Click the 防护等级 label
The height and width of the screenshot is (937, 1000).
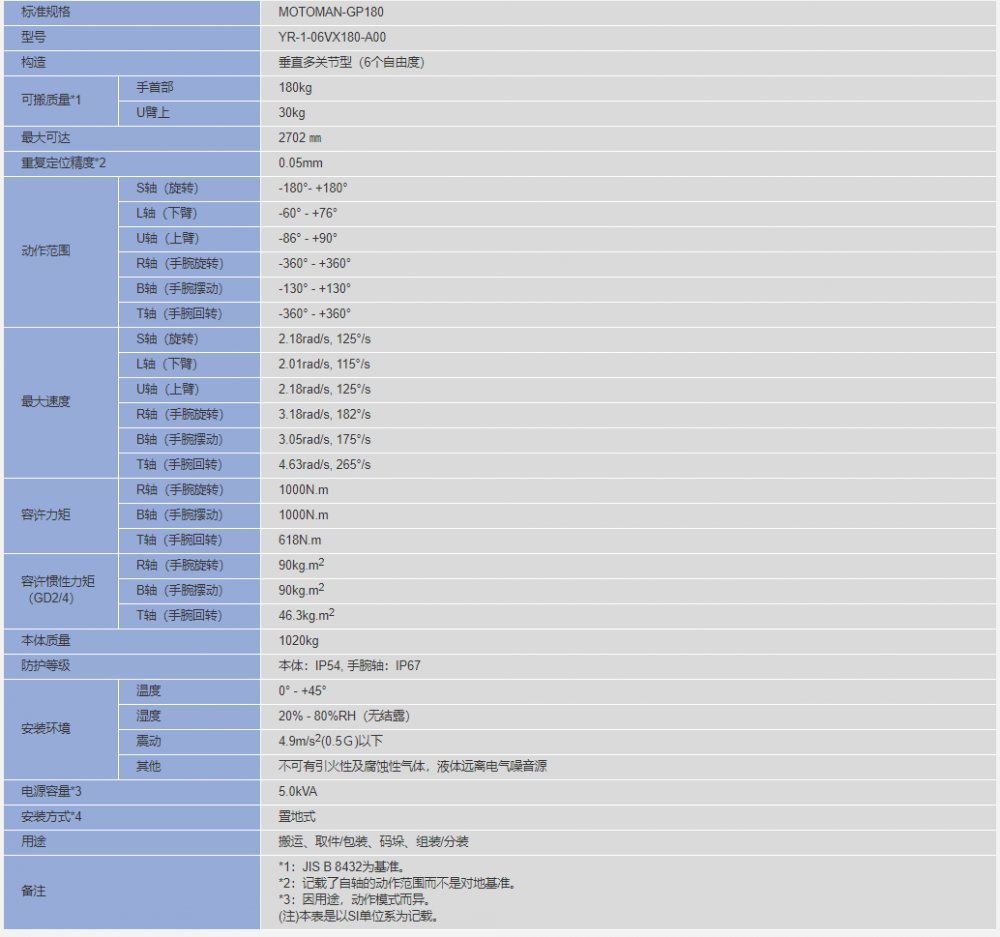(46, 666)
